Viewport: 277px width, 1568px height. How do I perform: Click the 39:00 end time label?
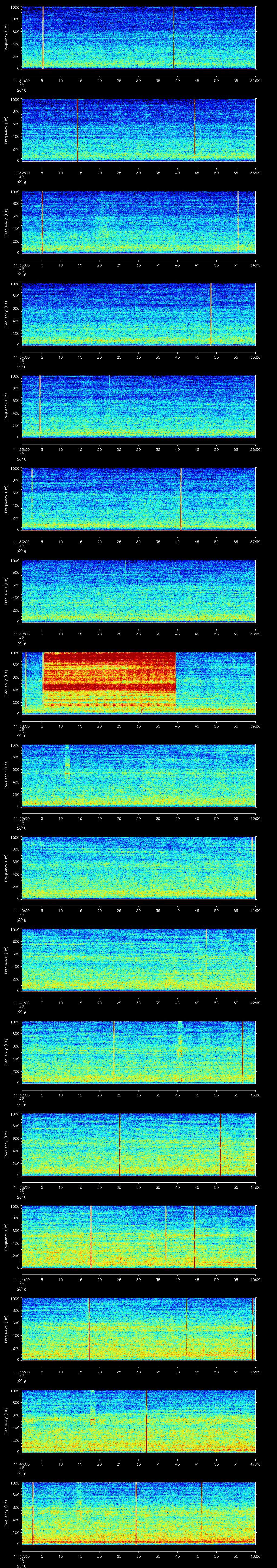tap(255, 726)
